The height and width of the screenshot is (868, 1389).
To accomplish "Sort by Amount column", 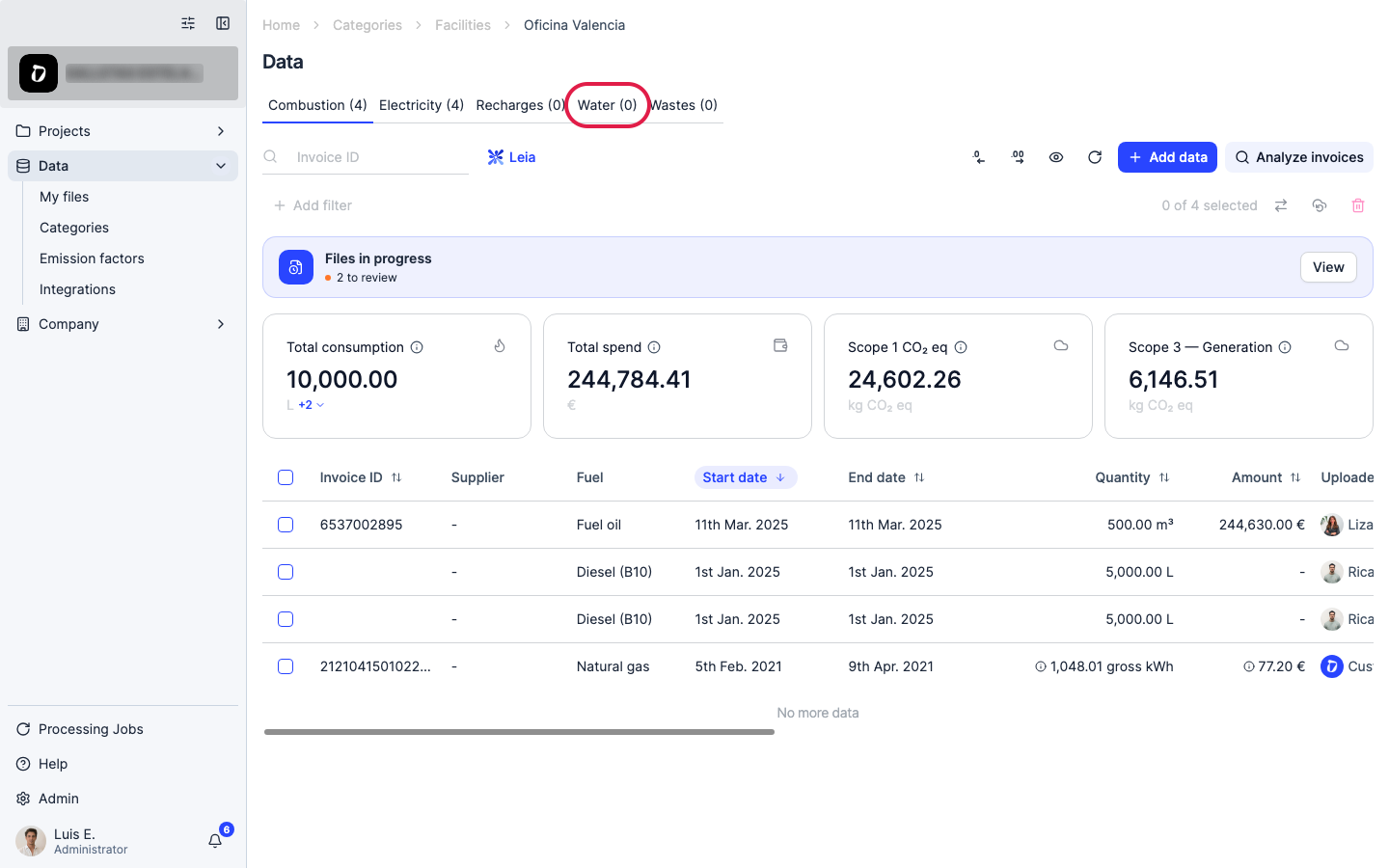I will [x=1295, y=477].
